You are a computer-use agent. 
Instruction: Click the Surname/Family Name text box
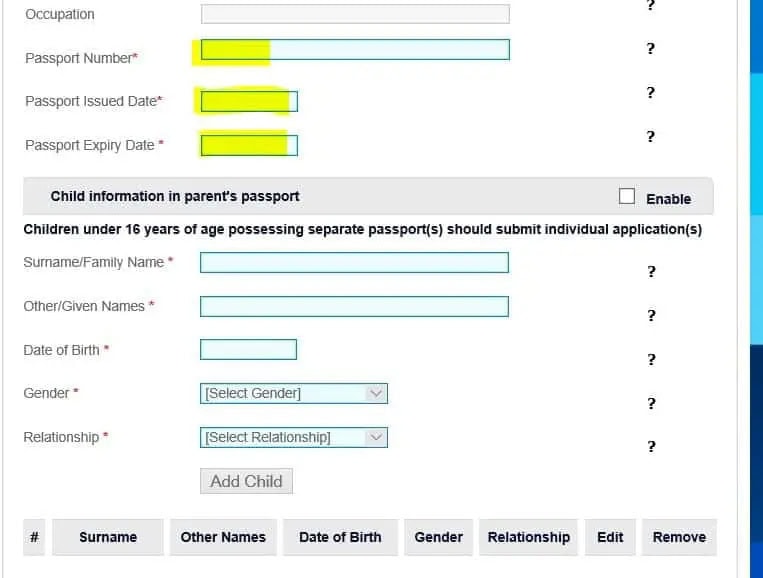(354, 263)
